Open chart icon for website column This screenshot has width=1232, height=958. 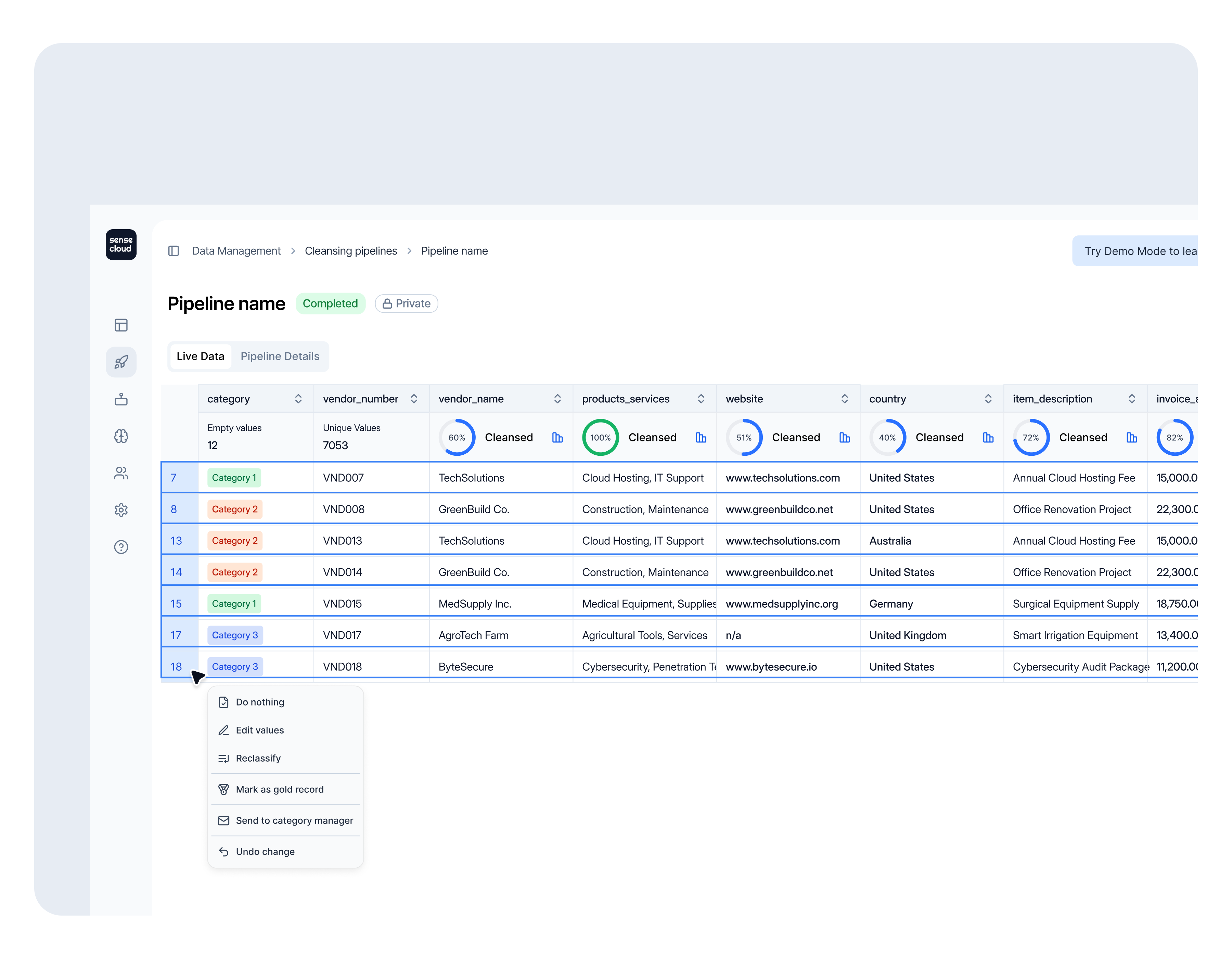845,438
